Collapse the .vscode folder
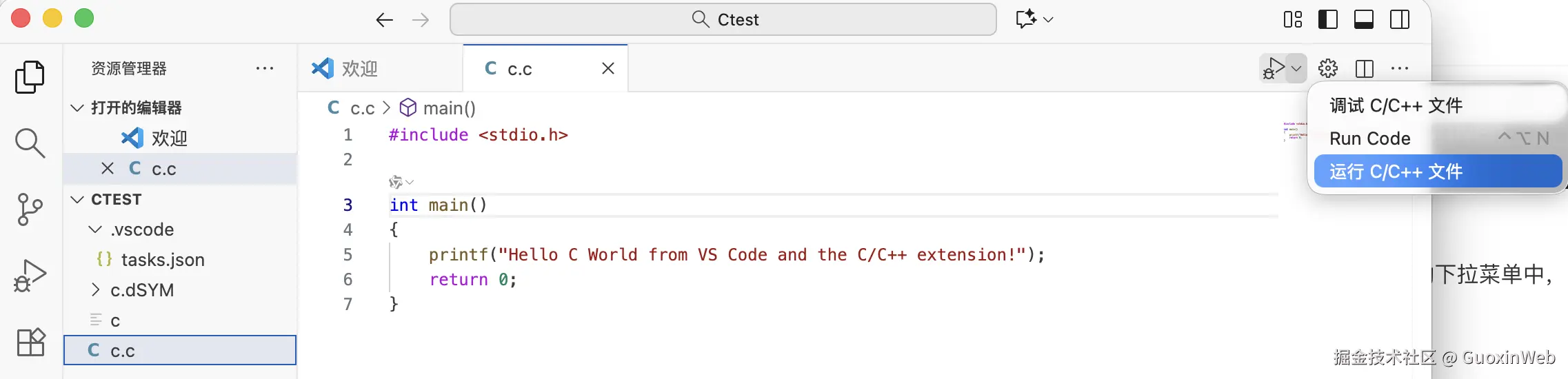Screen dimensions: 1568x379 pyautogui.click(x=95, y=229)
